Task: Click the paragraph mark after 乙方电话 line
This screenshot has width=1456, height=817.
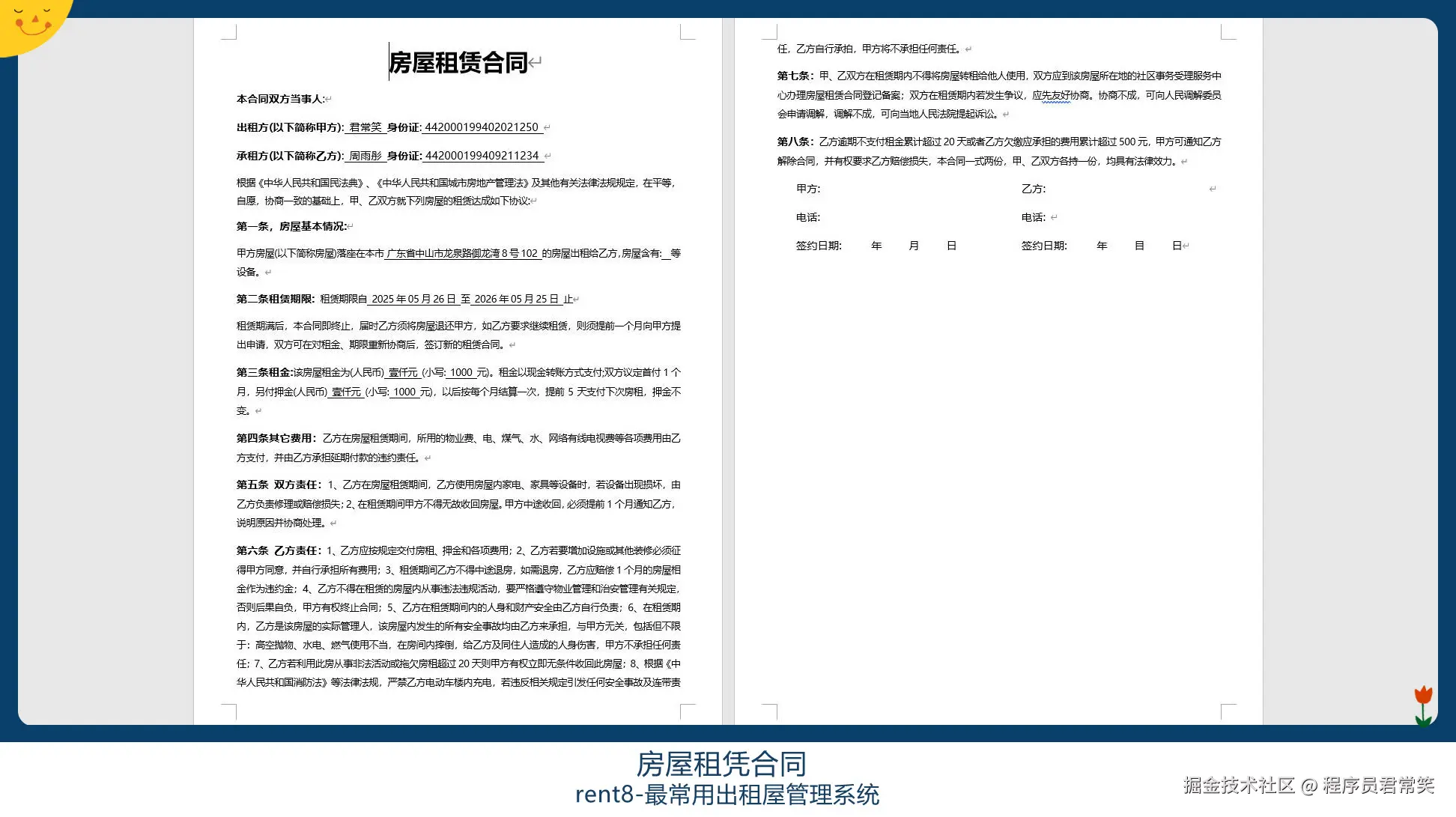Action: pyautogui.click(x=1055, y=216)
